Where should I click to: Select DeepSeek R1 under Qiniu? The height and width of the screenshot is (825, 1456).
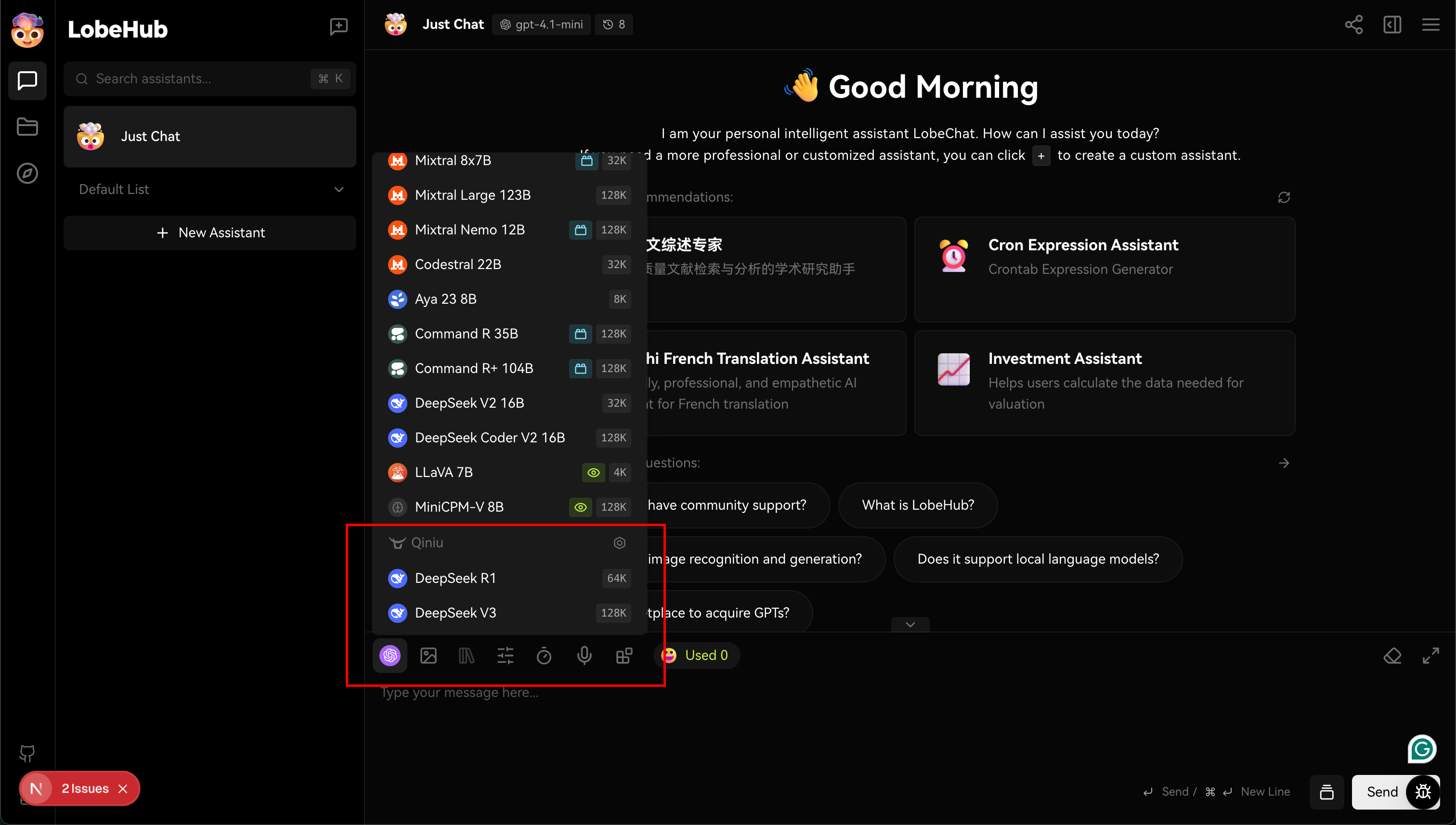(509, 578)
